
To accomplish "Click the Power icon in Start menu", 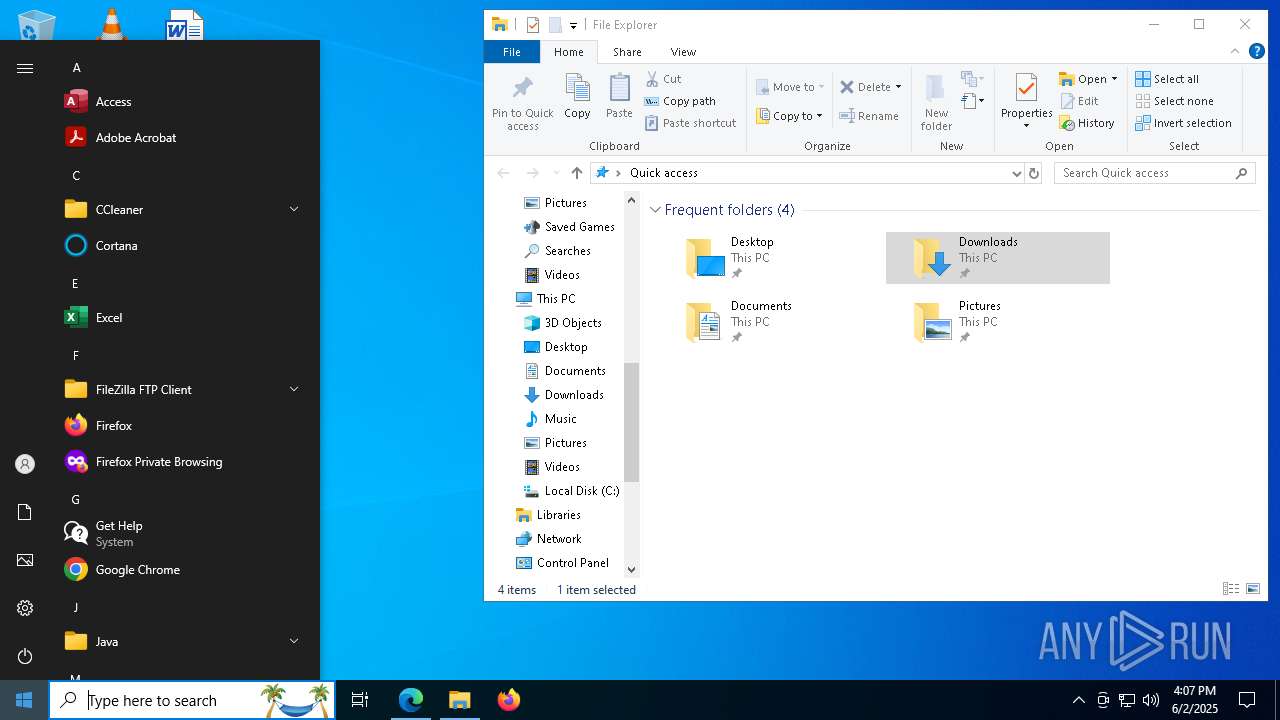I will coord(25,656).
